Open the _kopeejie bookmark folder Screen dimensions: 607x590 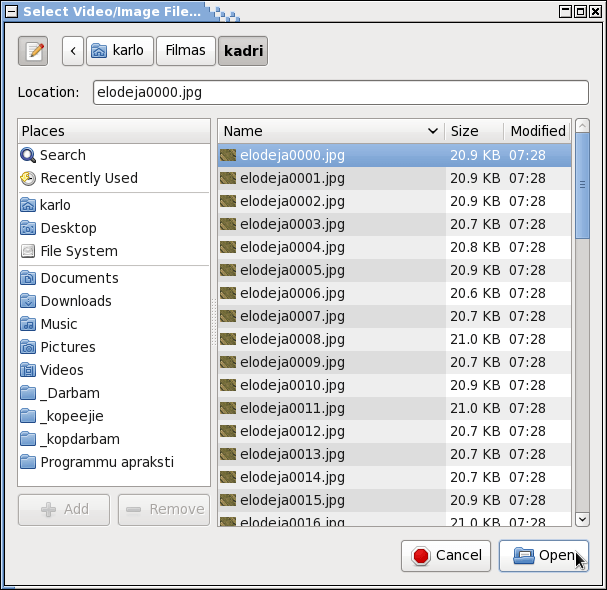[x=114, y=416]
